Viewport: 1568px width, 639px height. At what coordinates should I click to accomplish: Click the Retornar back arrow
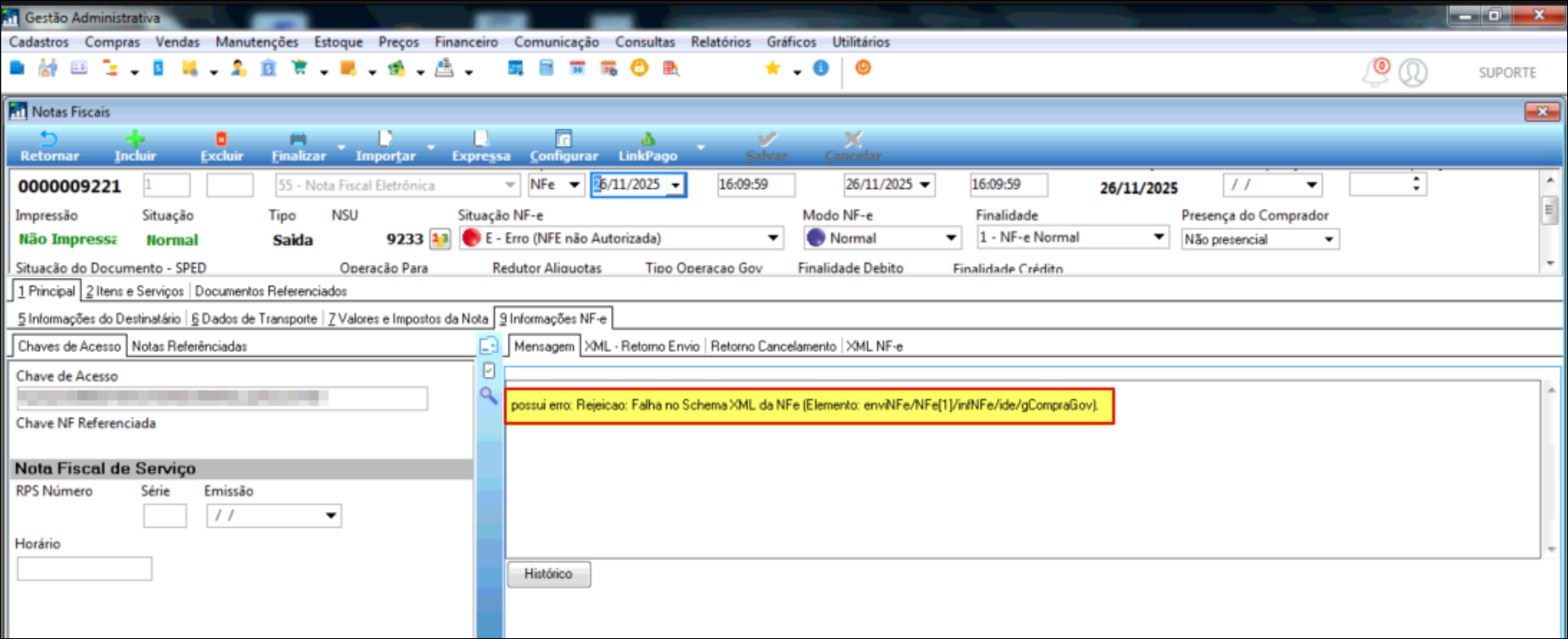coord(49,140)
